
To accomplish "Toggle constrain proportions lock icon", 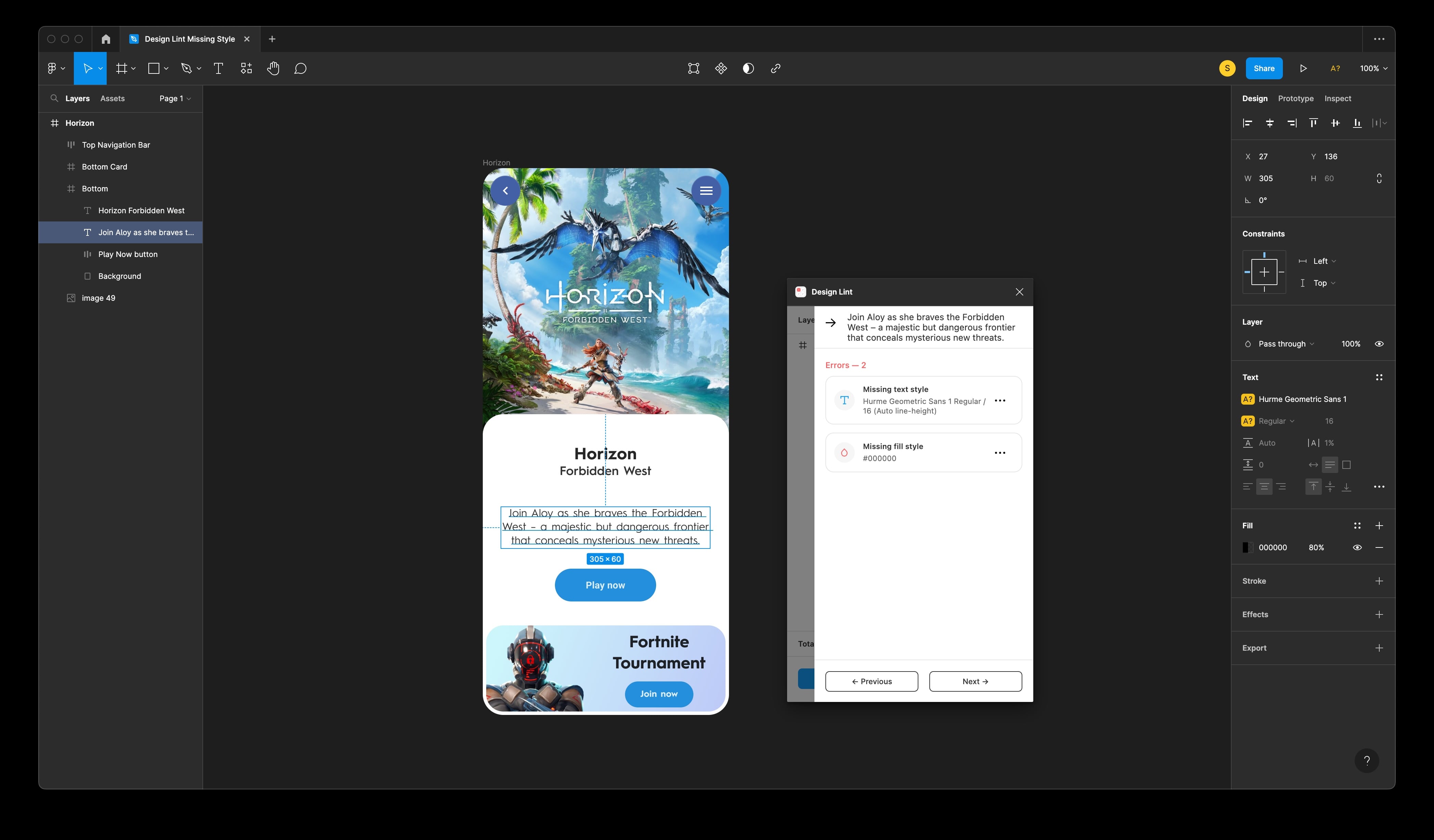I will (x=1379, y=178).
